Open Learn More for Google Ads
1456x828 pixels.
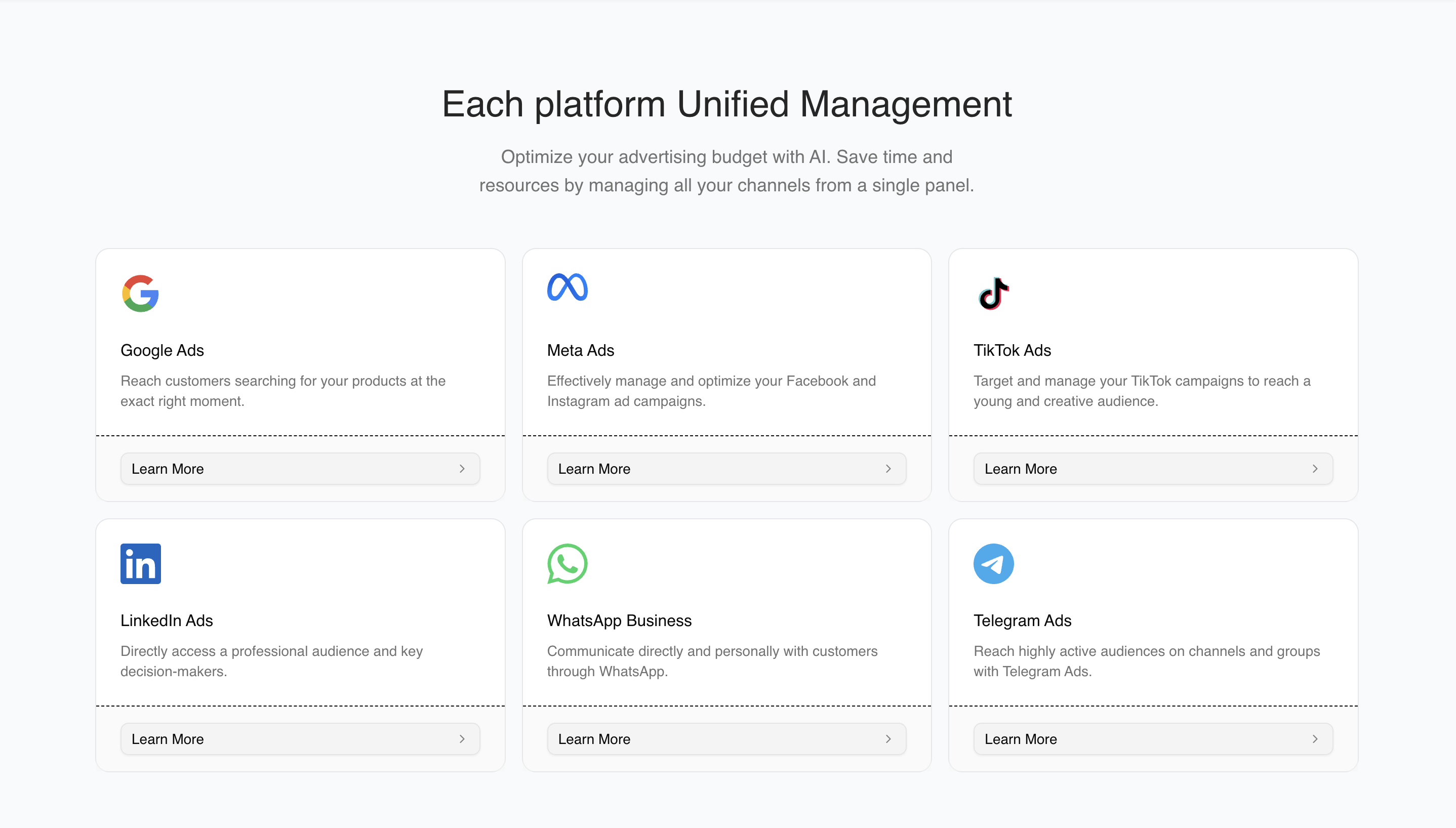click(x=300, y=469)
